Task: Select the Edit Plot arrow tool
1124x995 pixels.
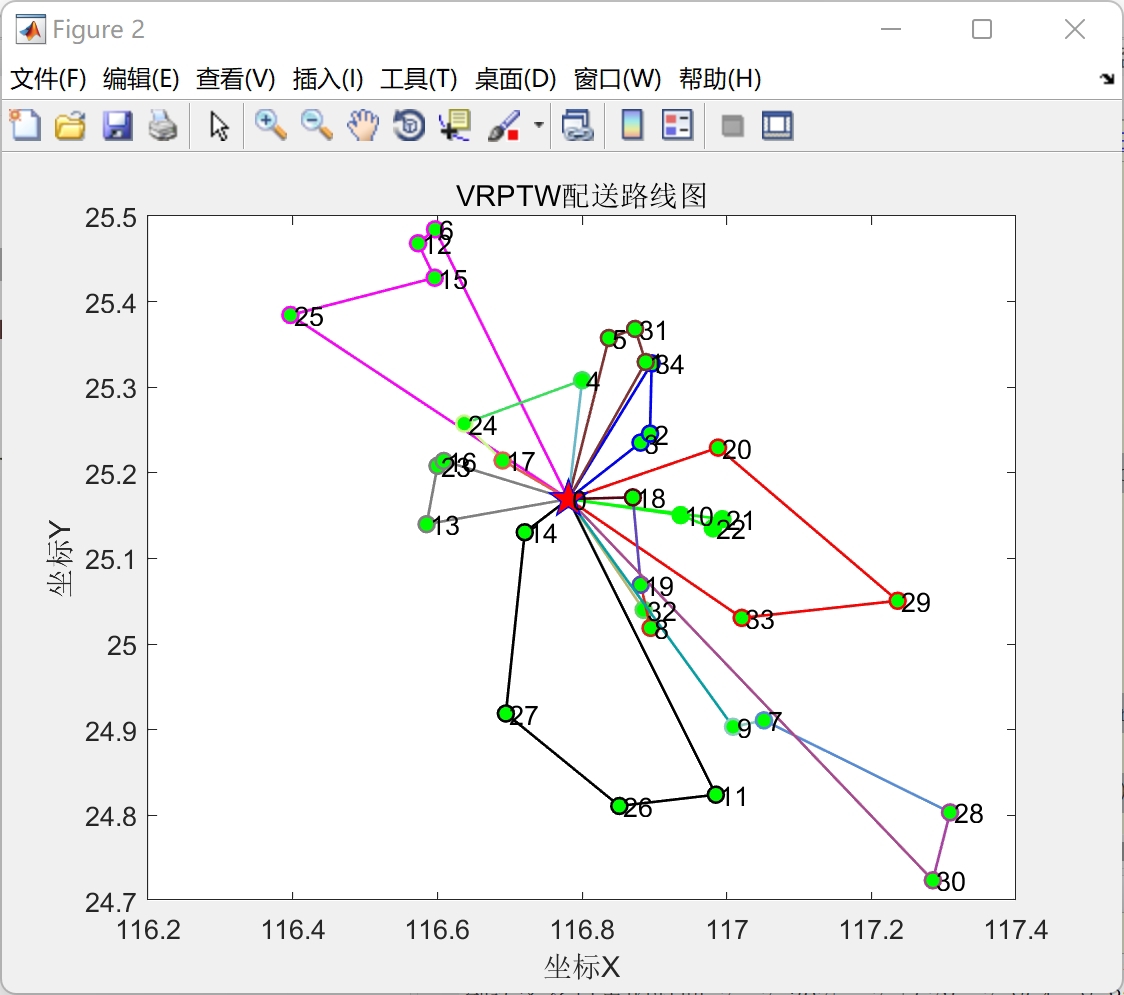Action: pyautogui.click(x=219, y=125)
